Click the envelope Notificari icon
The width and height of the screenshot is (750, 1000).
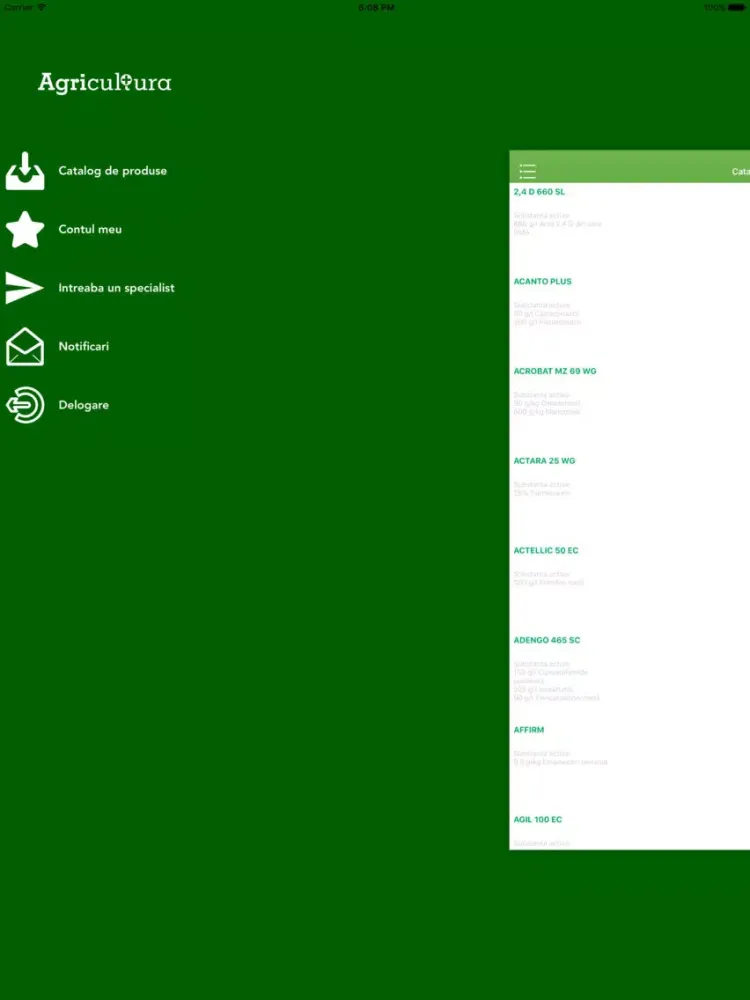click(x=25, y=347)
